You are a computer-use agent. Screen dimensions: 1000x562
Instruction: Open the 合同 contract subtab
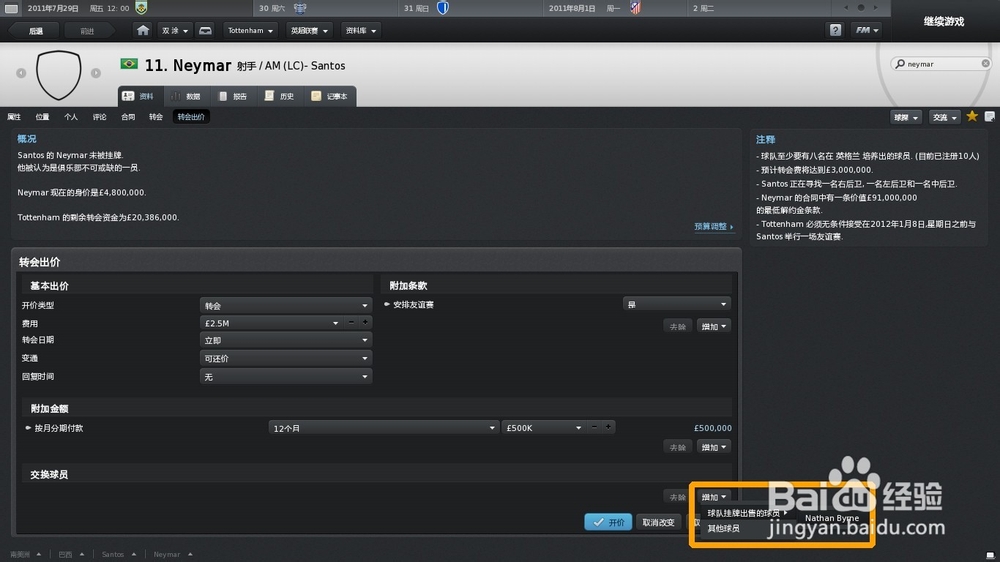tap(128, 117)
